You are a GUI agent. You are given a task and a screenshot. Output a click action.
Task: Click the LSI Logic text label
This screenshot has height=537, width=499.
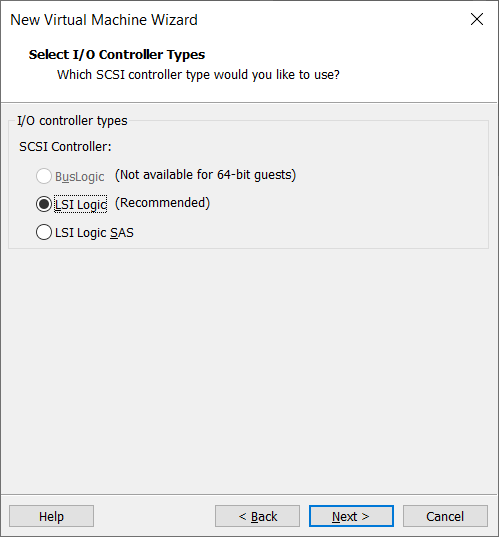point(81,204)
